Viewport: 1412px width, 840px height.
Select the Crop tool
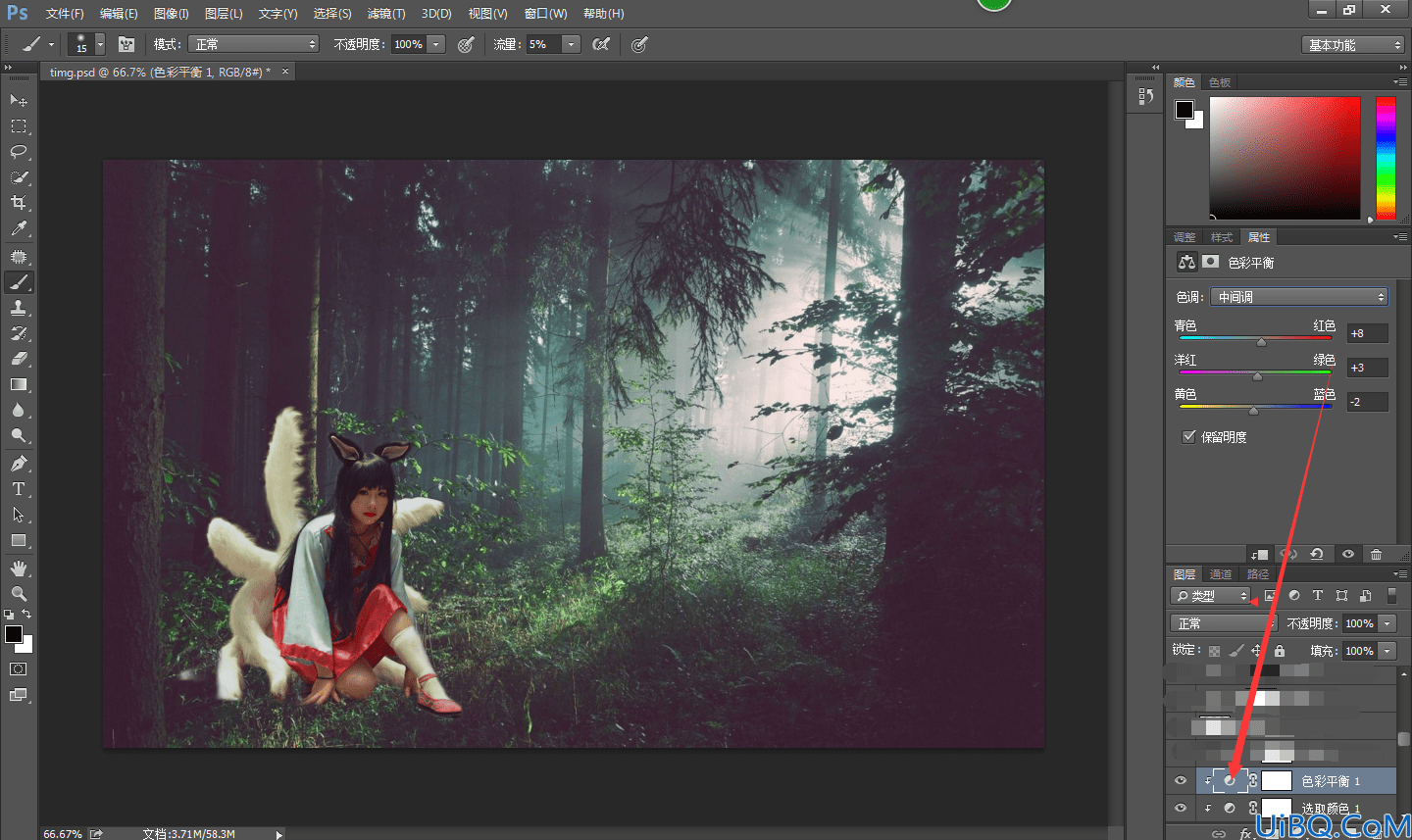(x=19, y=203)
